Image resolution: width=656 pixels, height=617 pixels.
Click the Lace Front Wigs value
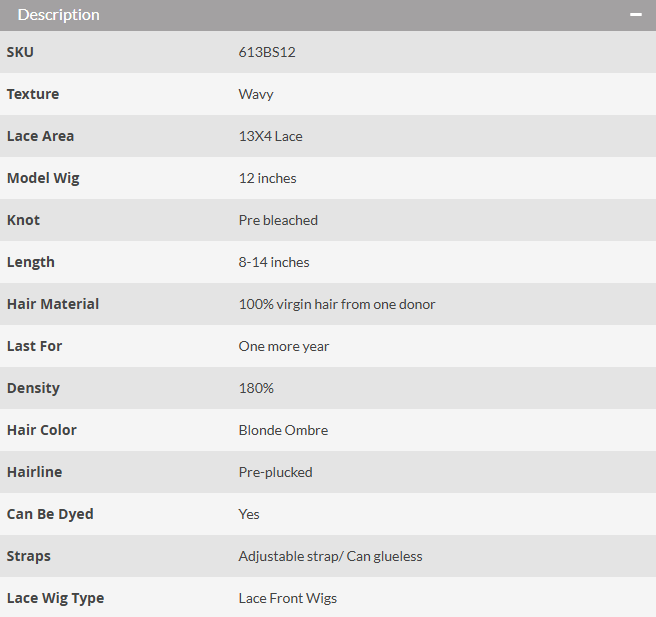(x=287, y=598)
